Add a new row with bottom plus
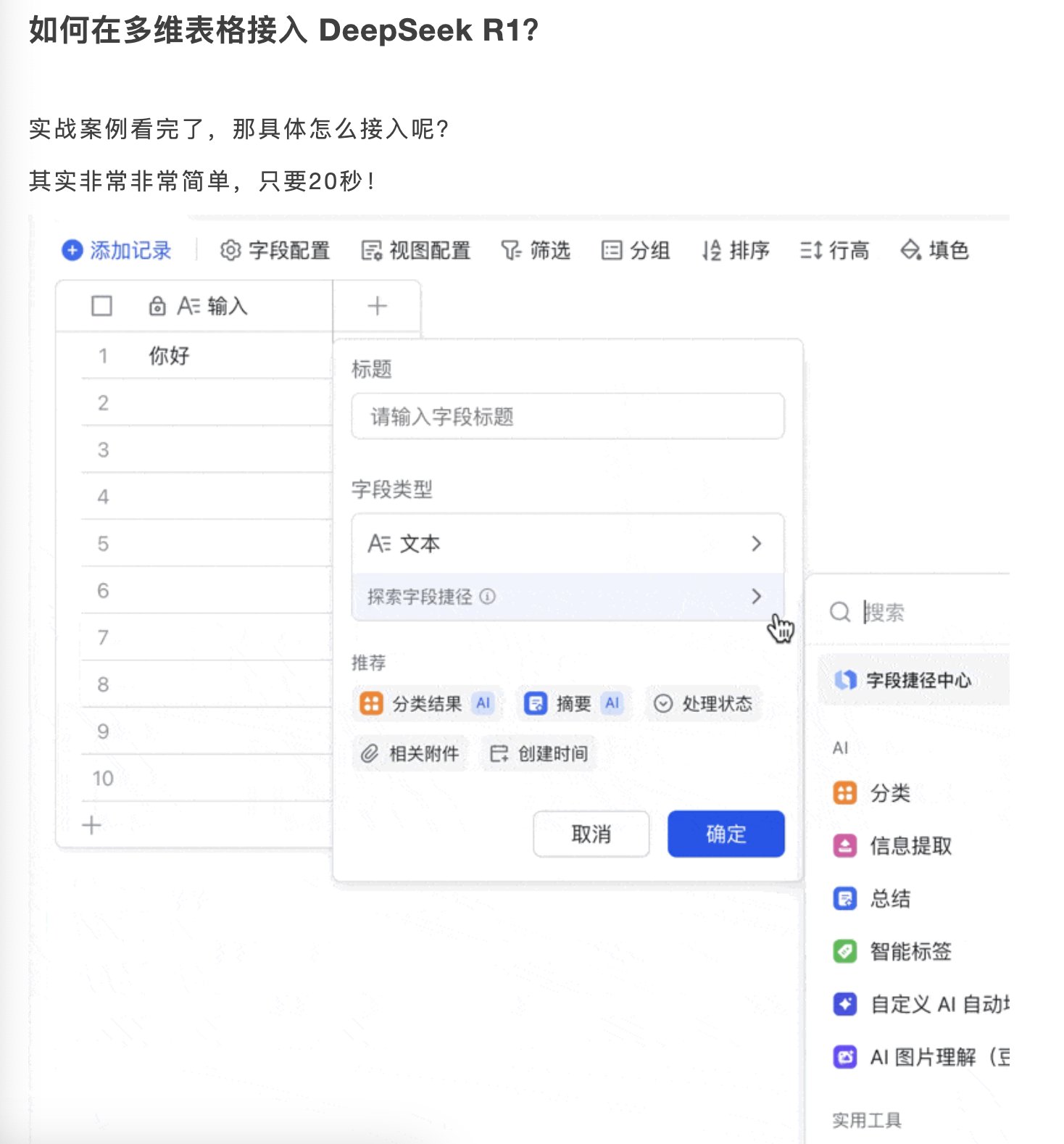This screenshot has height=1144, width=1064. pos(92,825)
